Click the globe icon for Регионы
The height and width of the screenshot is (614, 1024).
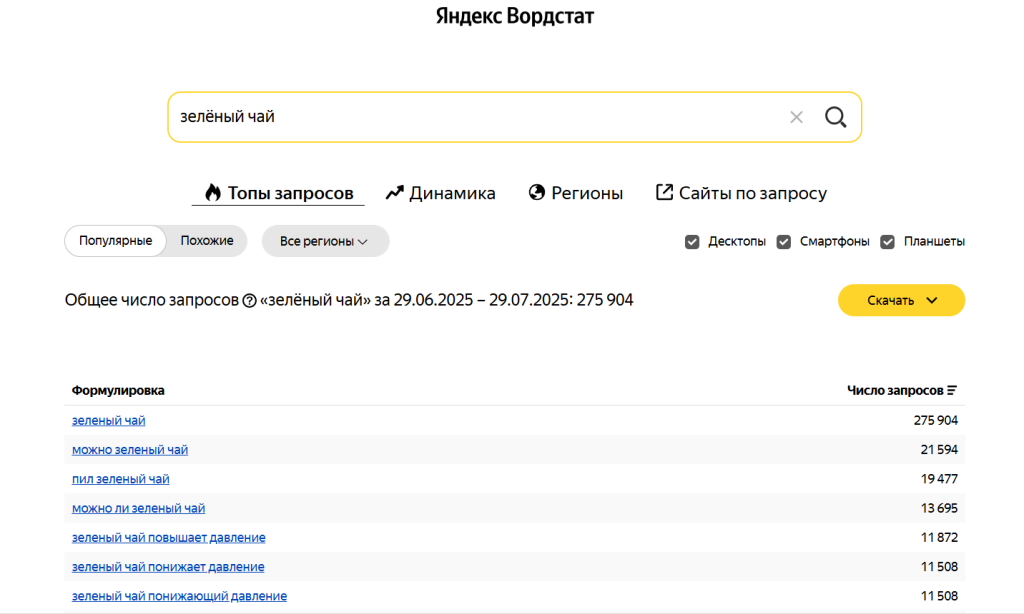tap(537, 193)
